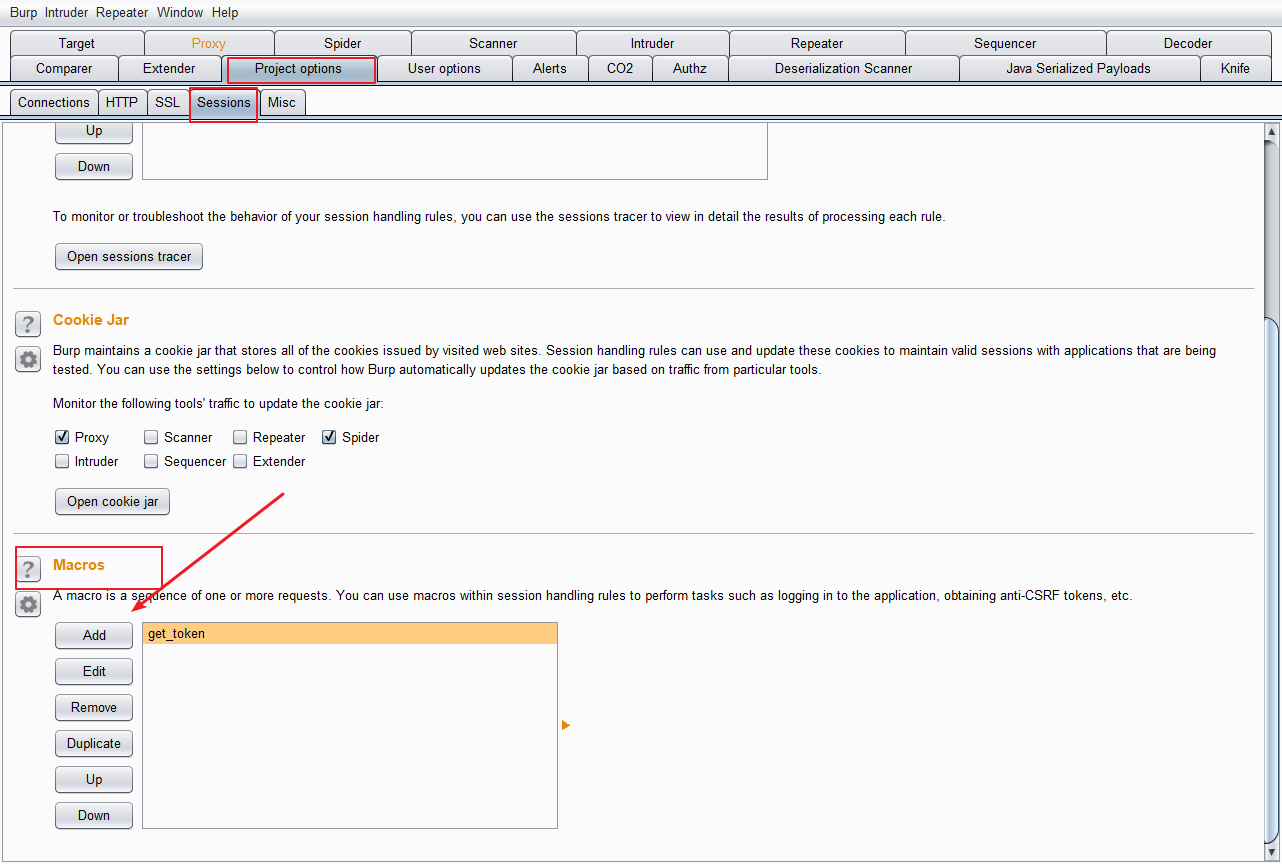Switch to the Repeater tool tab
Screen dimensions: 1282x864
(816, 43)
